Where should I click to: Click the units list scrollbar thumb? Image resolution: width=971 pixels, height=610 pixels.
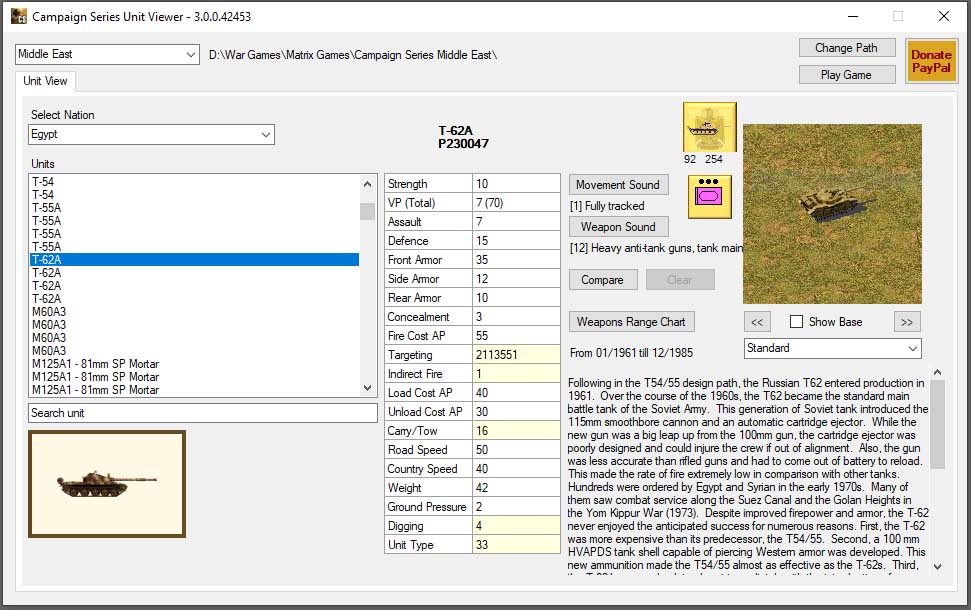click(367, 211)
